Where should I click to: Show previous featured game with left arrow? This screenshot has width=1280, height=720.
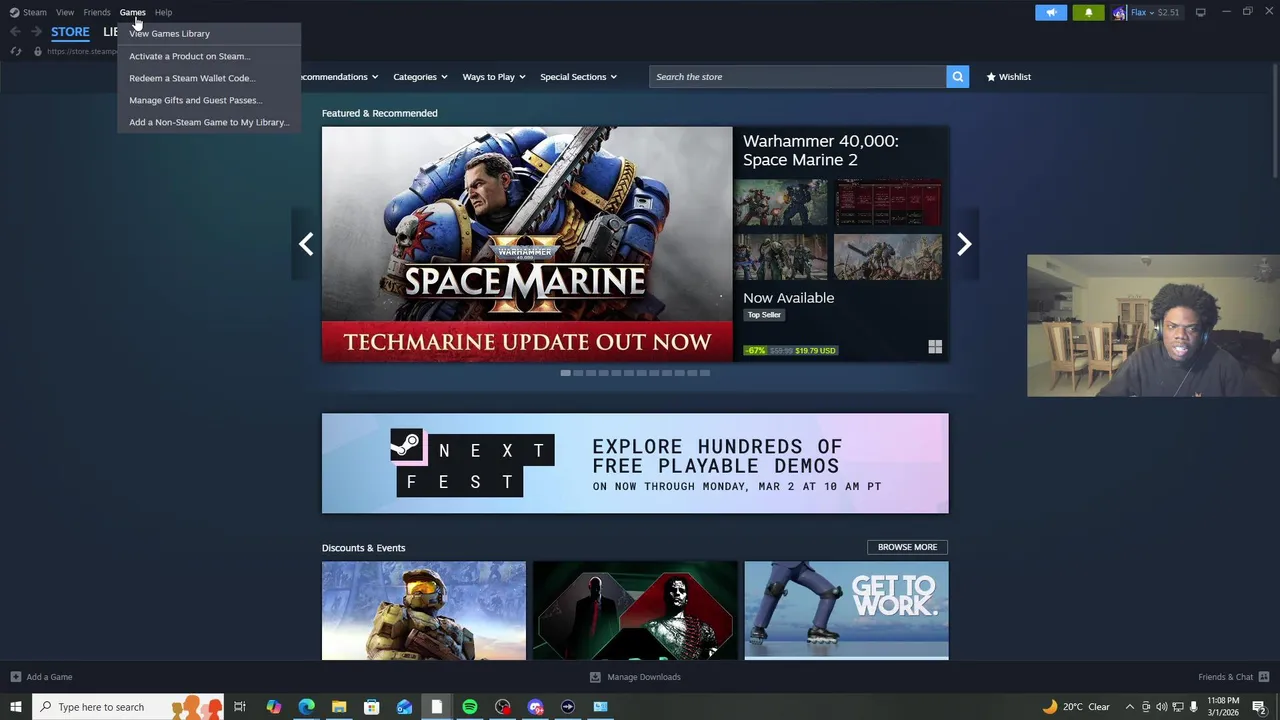click(x=306, y=244)
